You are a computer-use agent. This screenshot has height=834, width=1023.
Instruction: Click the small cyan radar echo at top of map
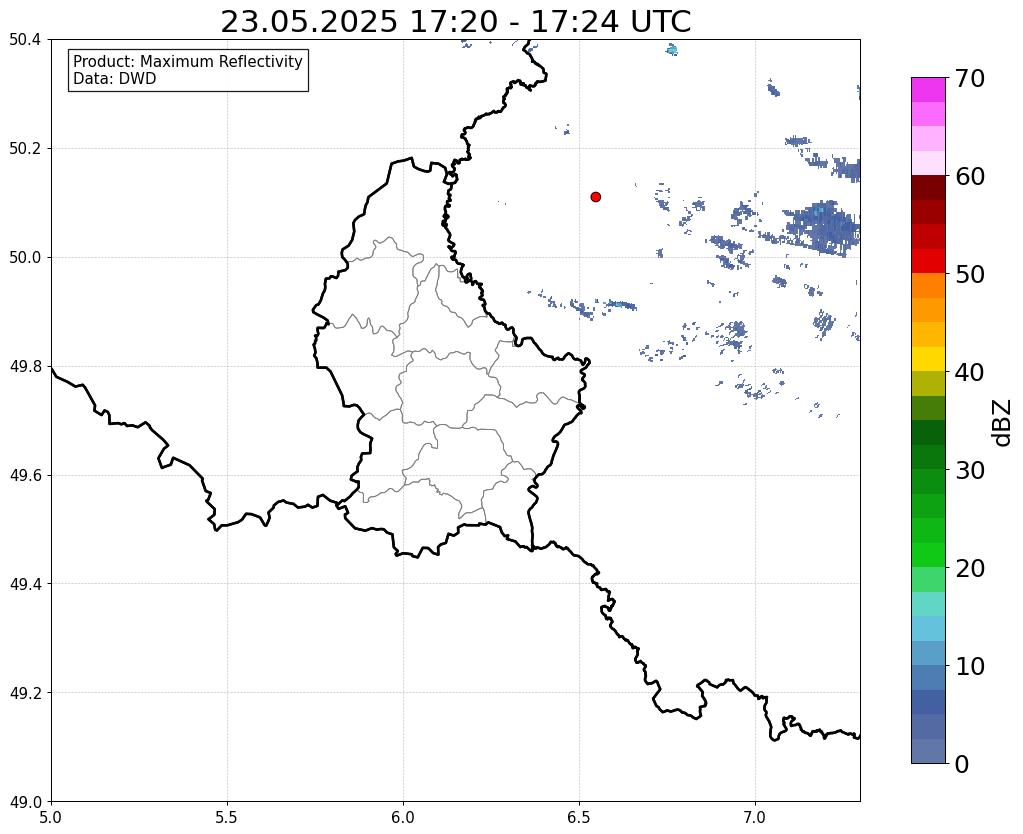pos(672,50)
